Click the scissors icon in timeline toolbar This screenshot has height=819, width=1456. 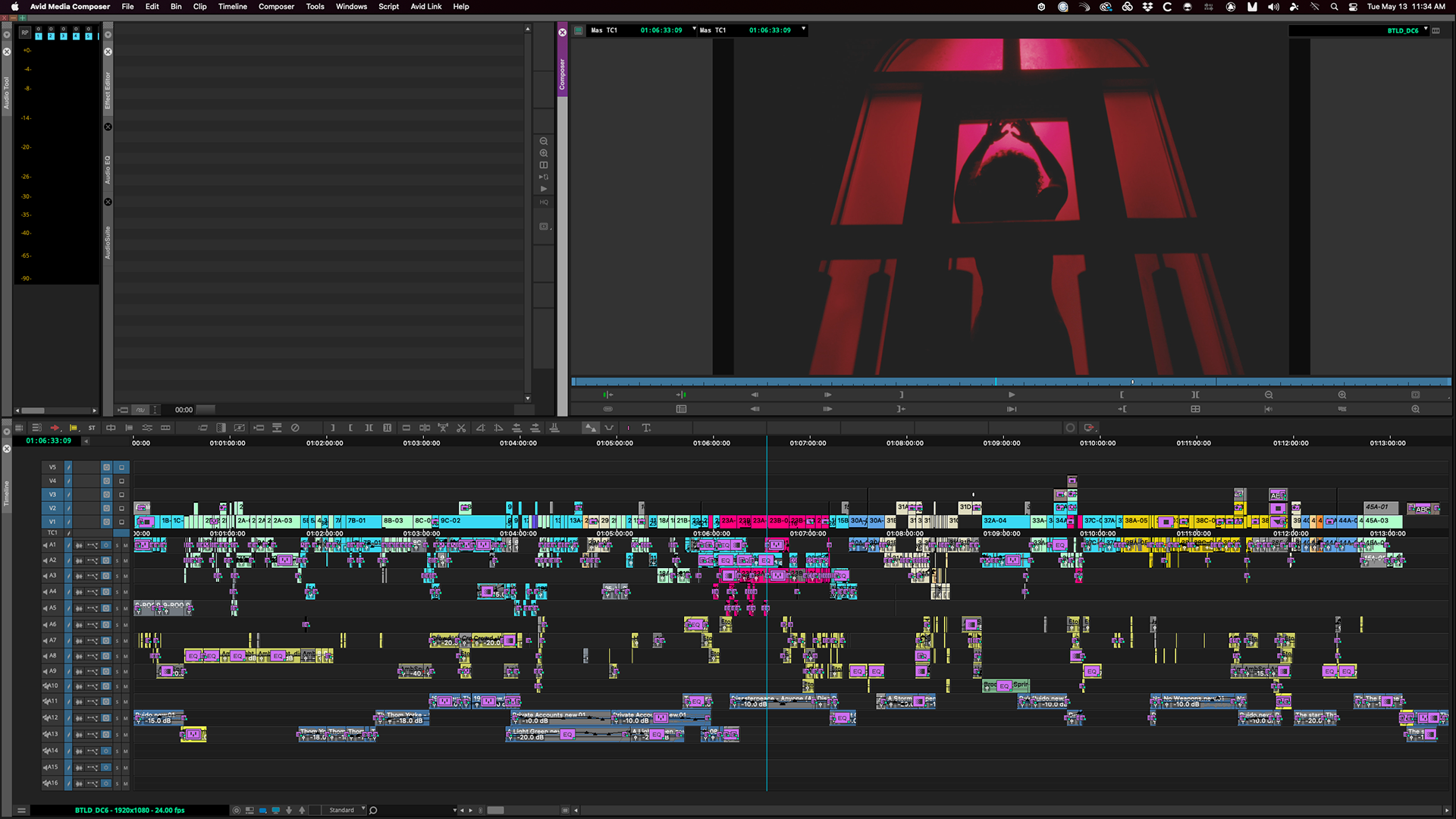pos(461,428)
